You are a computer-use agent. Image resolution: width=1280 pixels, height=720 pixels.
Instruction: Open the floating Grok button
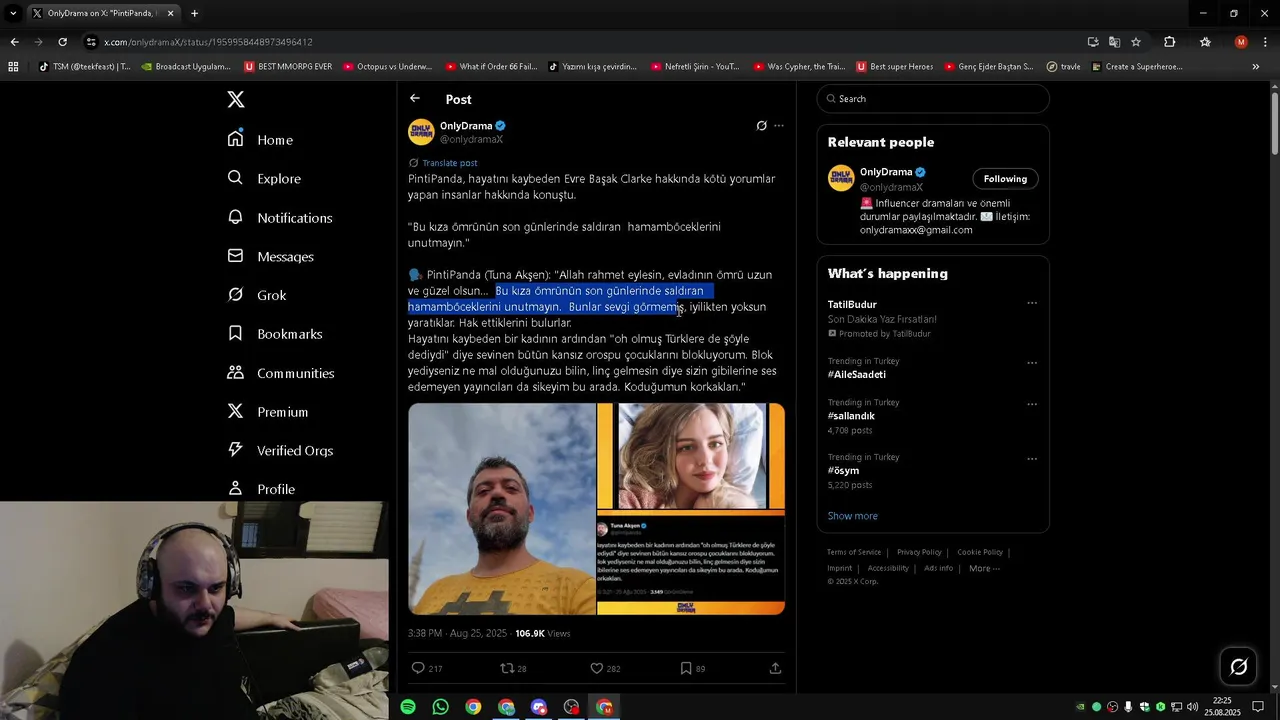(1238, 667)
